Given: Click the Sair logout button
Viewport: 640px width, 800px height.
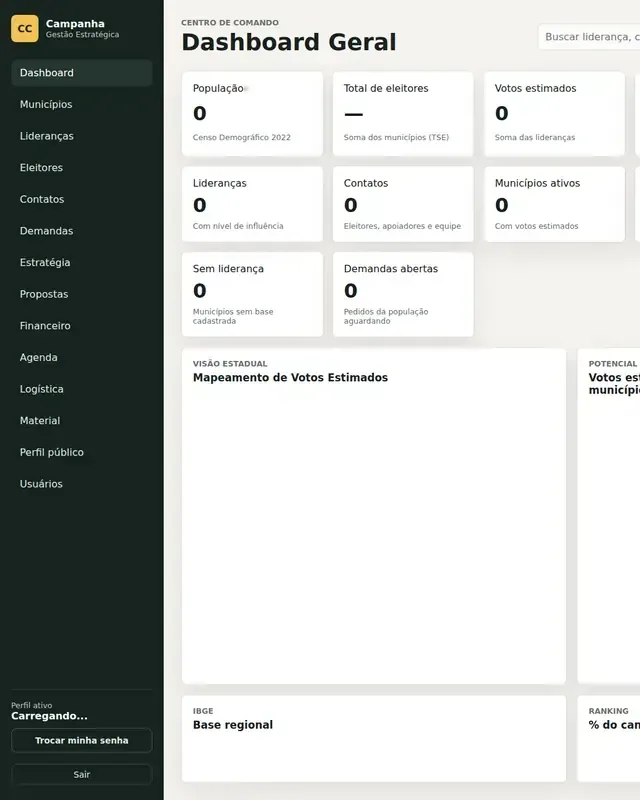Looking at the screenshot, I should [x=82, y=774].
